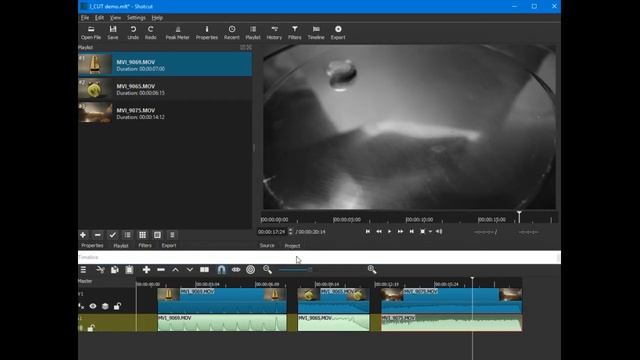Remove item with playlist minus button
The width and height of the screenshot is (640, 360).
coord(98,235)
